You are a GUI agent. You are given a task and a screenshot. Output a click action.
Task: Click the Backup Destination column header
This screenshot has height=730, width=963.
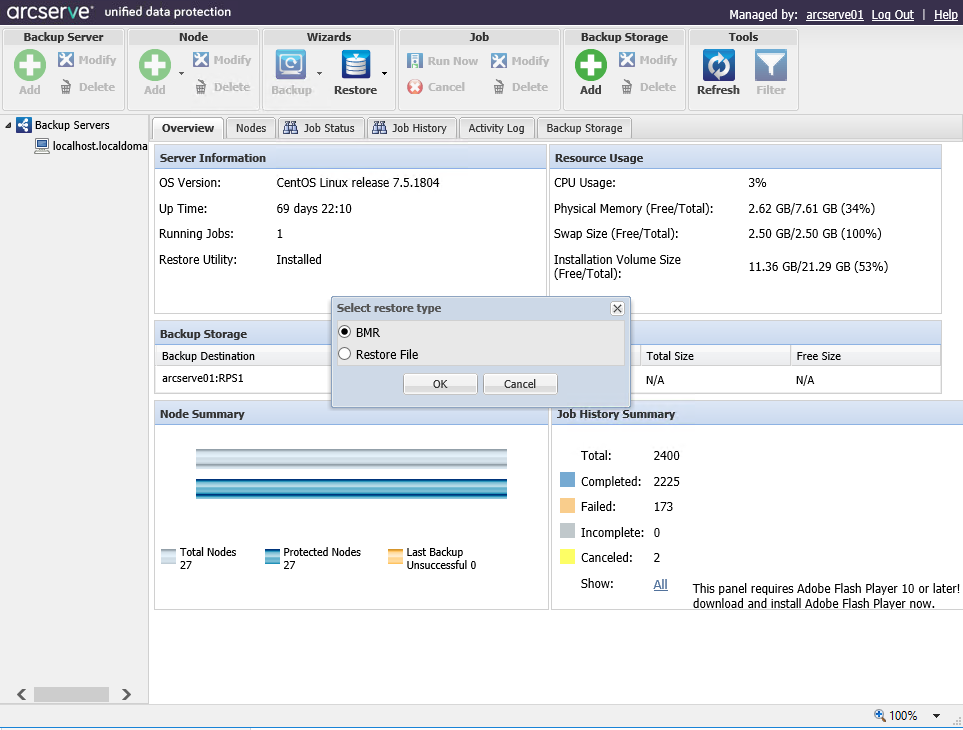tap(244, 356)
